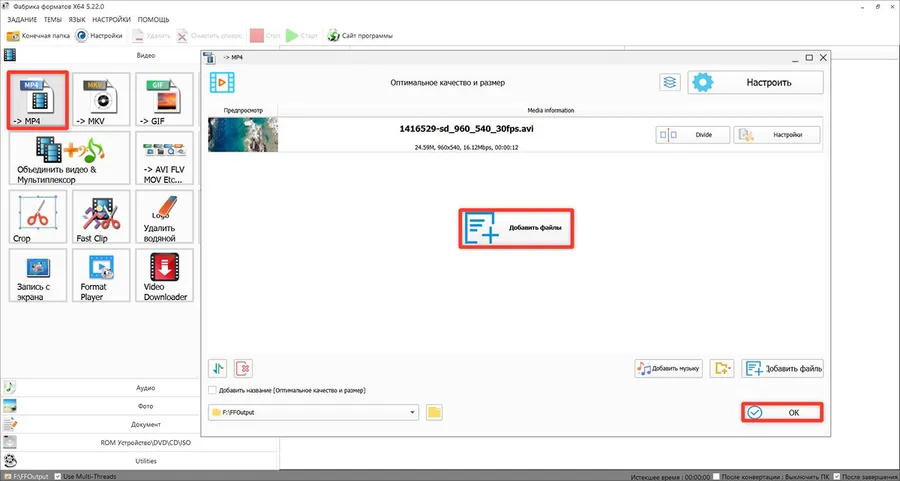Toggle the После завершения checkbox
This screenshot has height=481, width=900.
tap(837, 476)
